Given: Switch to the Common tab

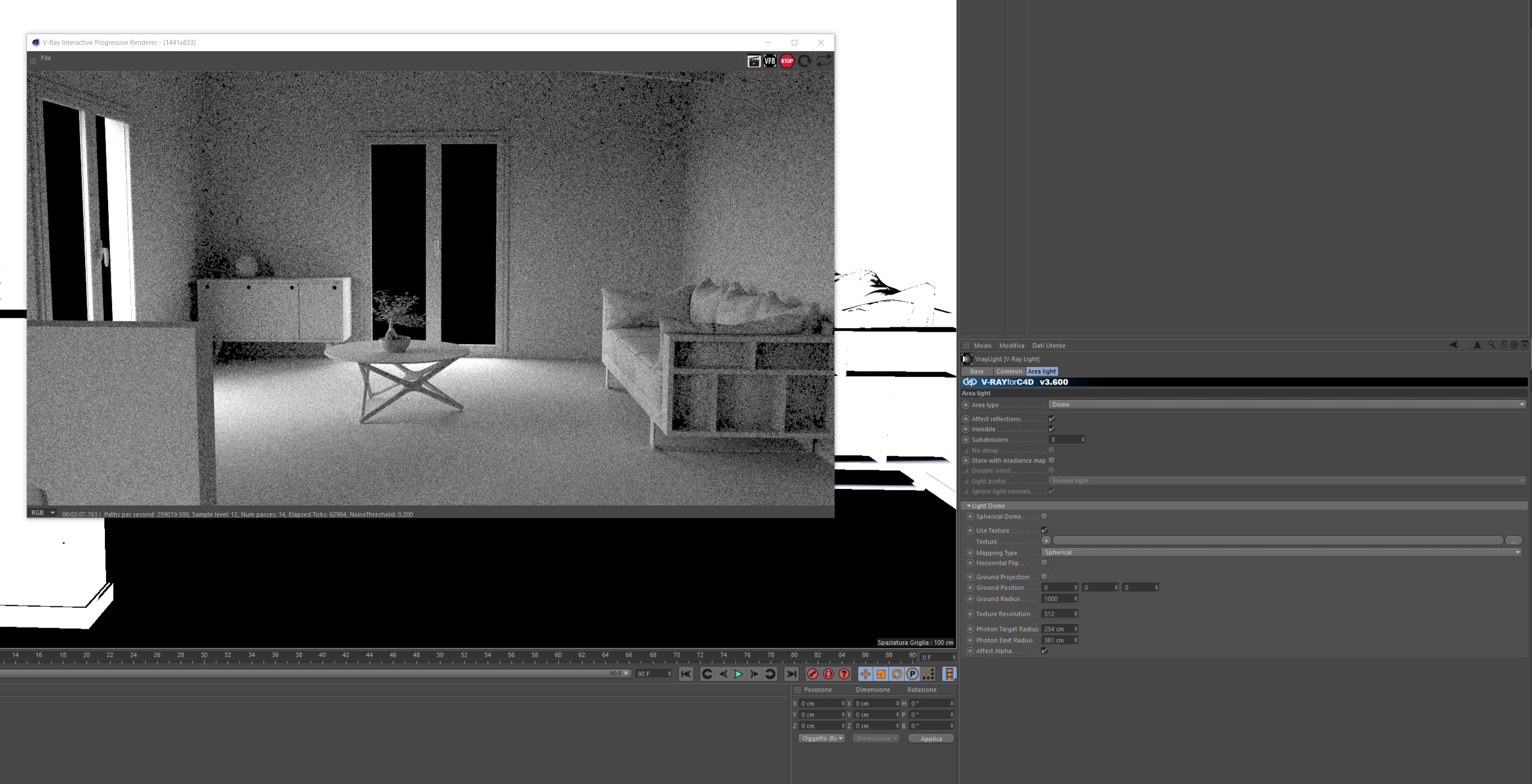Looking at the screenshot, I should 1009,372.
